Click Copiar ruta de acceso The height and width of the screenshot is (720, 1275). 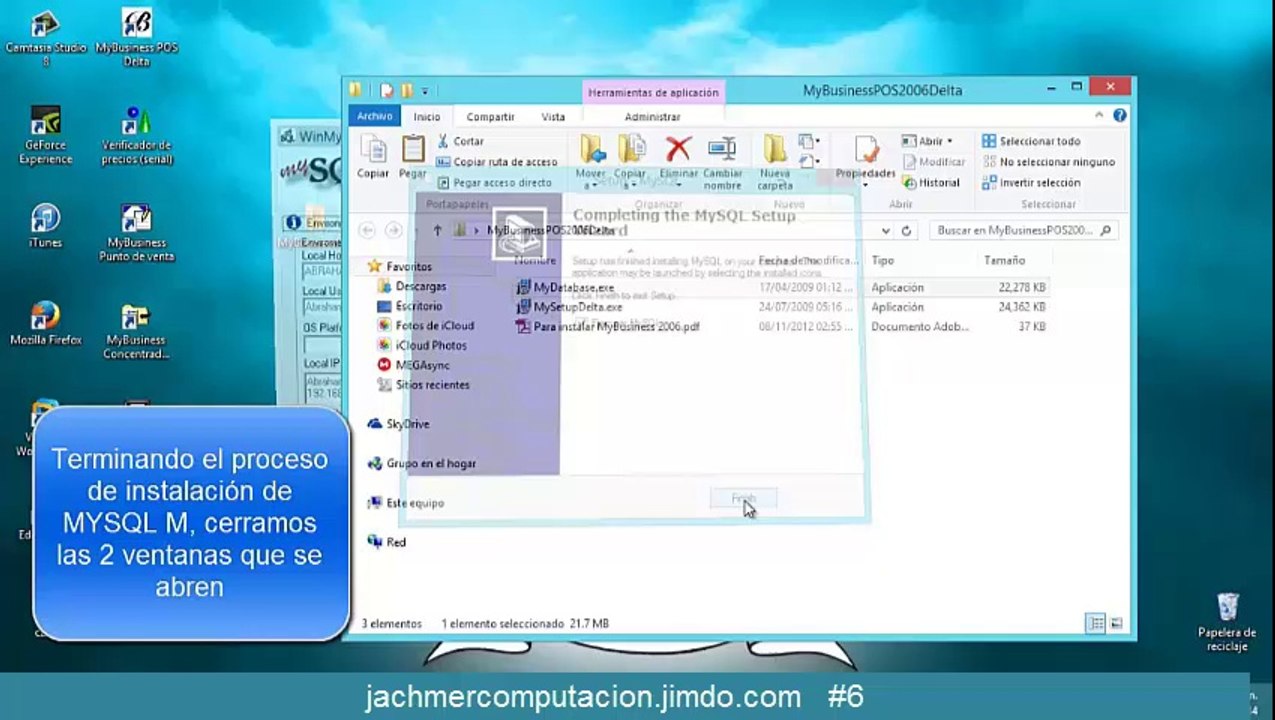[496, 162]
